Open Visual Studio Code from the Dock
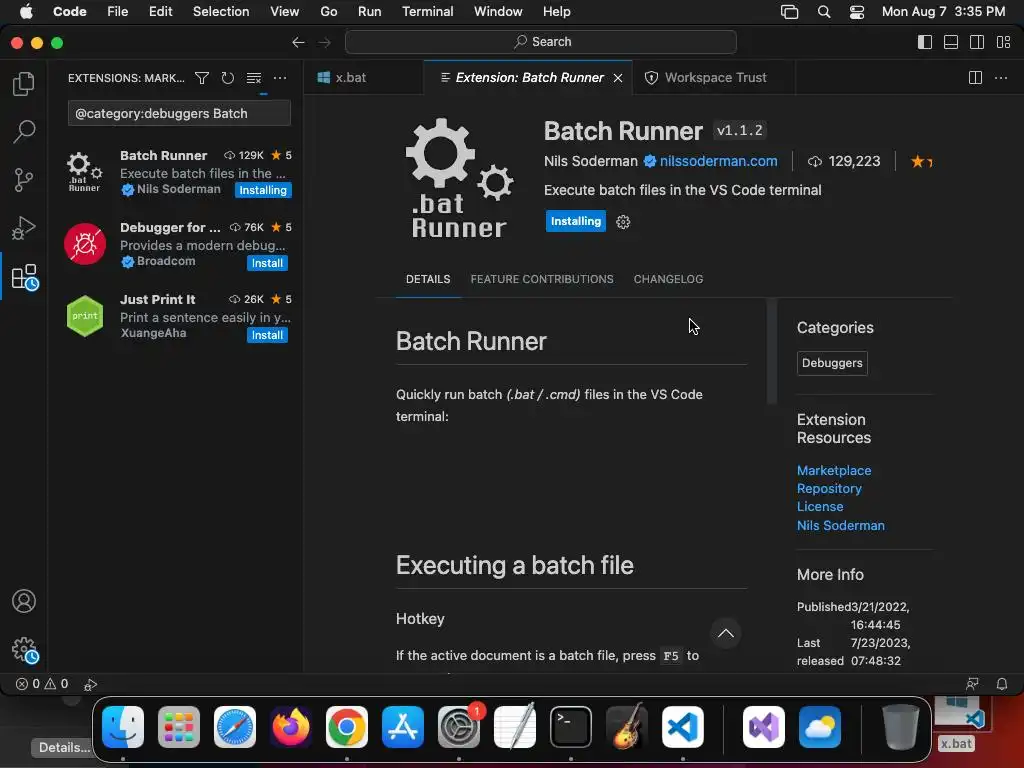The image size is (1024, 768). [x=682, y=727]
